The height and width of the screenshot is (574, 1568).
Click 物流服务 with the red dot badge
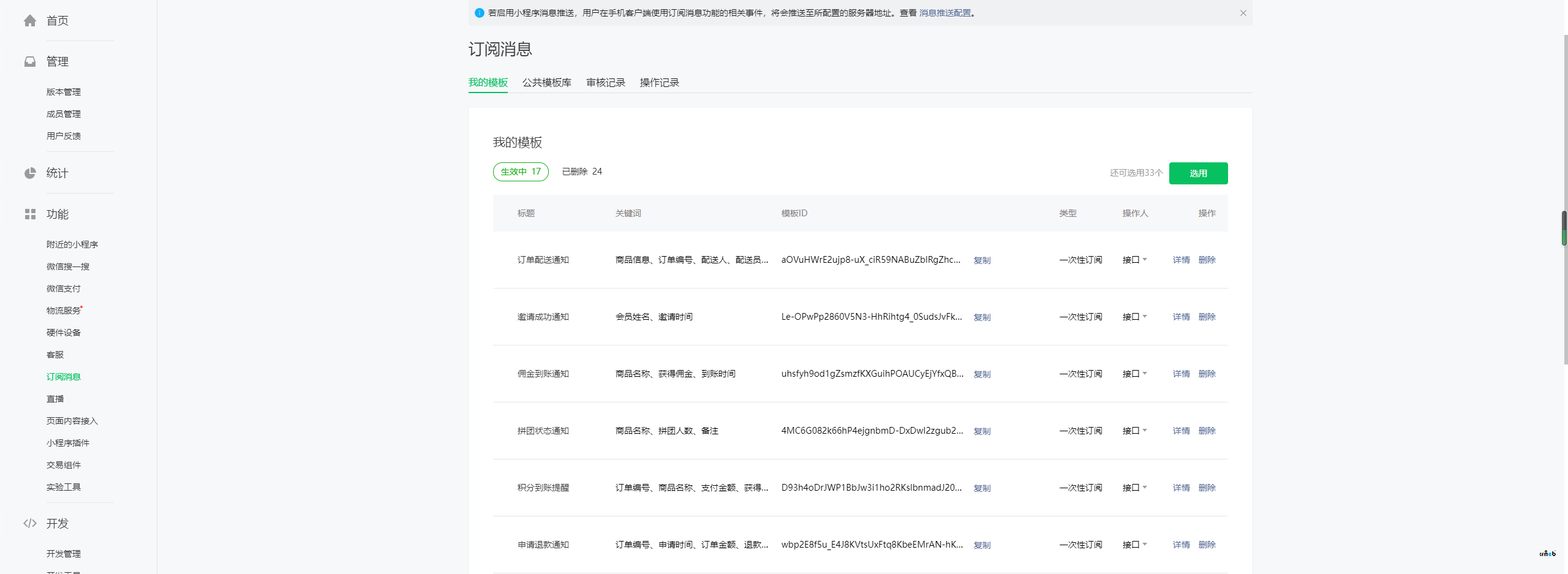tap(63, 310)
